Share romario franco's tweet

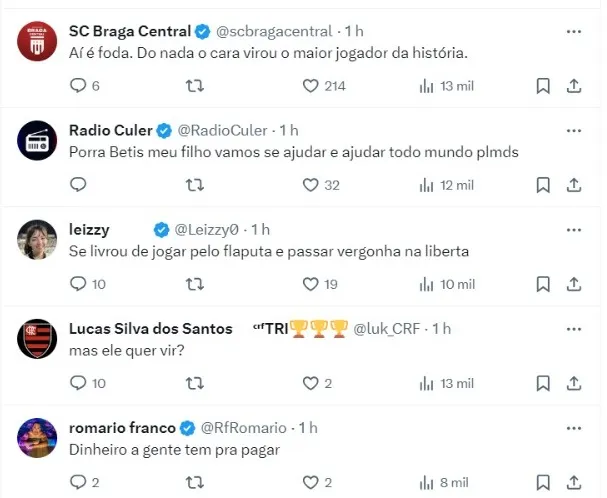click(x=575, y=481)
